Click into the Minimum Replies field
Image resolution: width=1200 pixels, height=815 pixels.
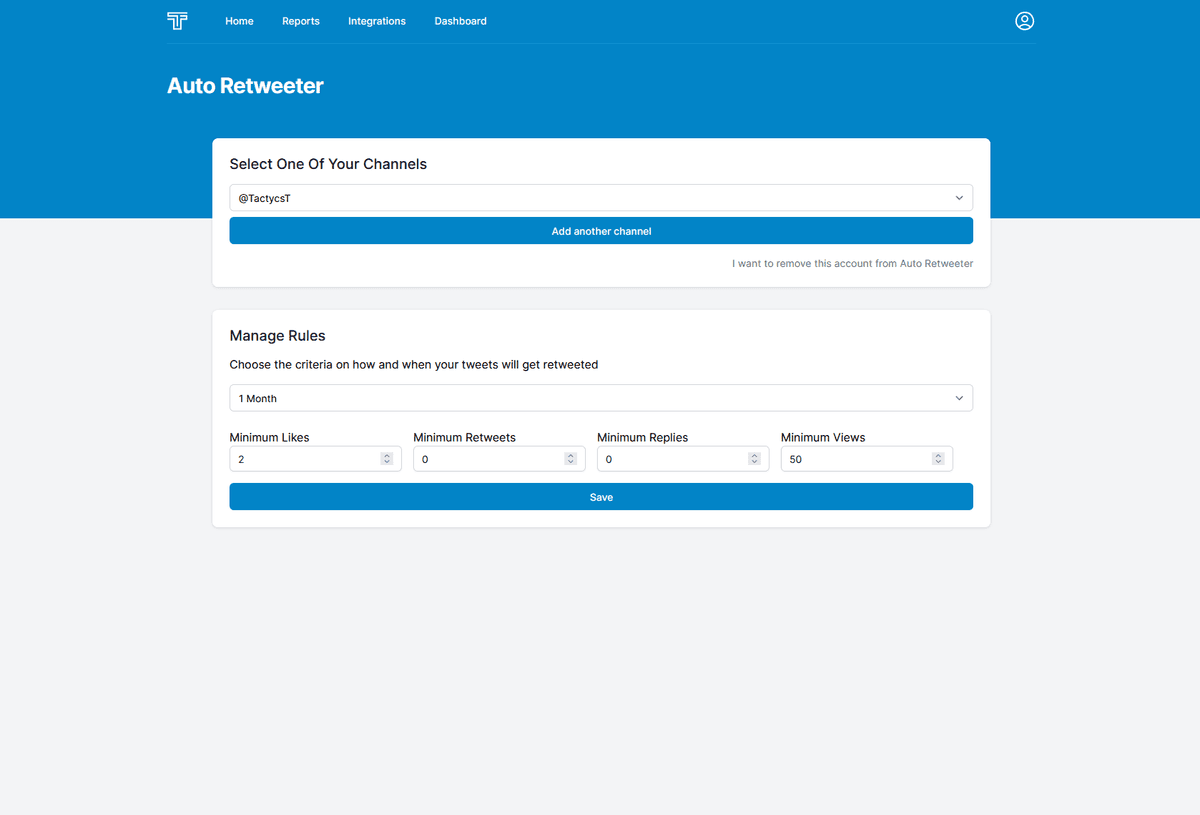672,459
